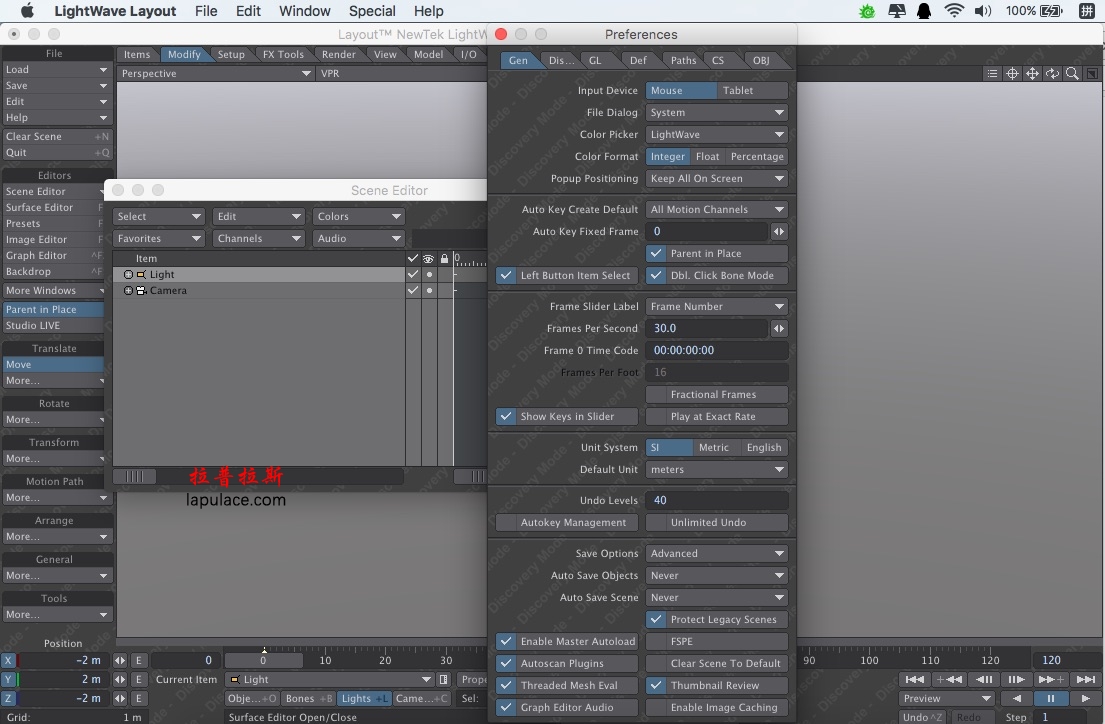Disable Autoscan Plugins checkbox
The height and width of the screenshot is (724, 1105).
coord(567,663)
